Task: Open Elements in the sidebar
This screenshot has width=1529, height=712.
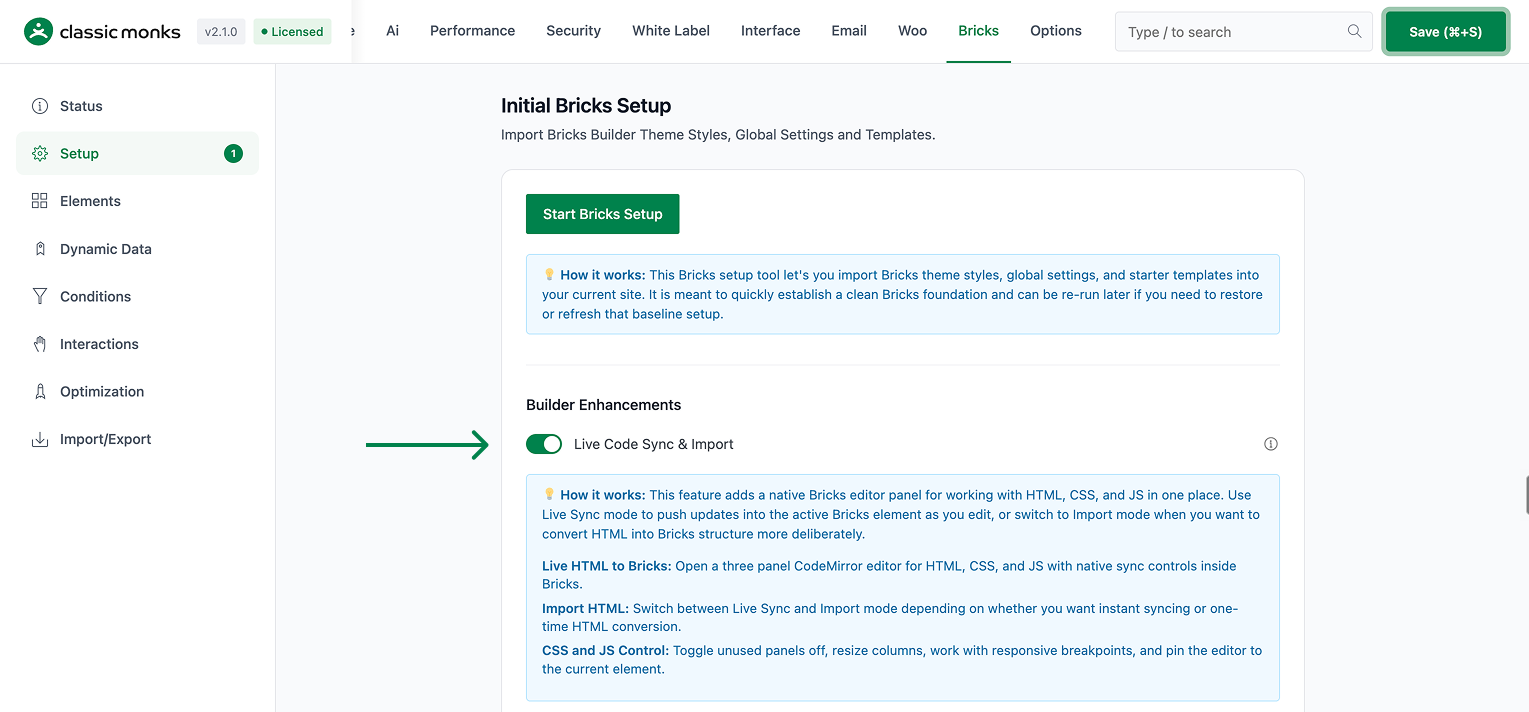Action: pos(137,201)
